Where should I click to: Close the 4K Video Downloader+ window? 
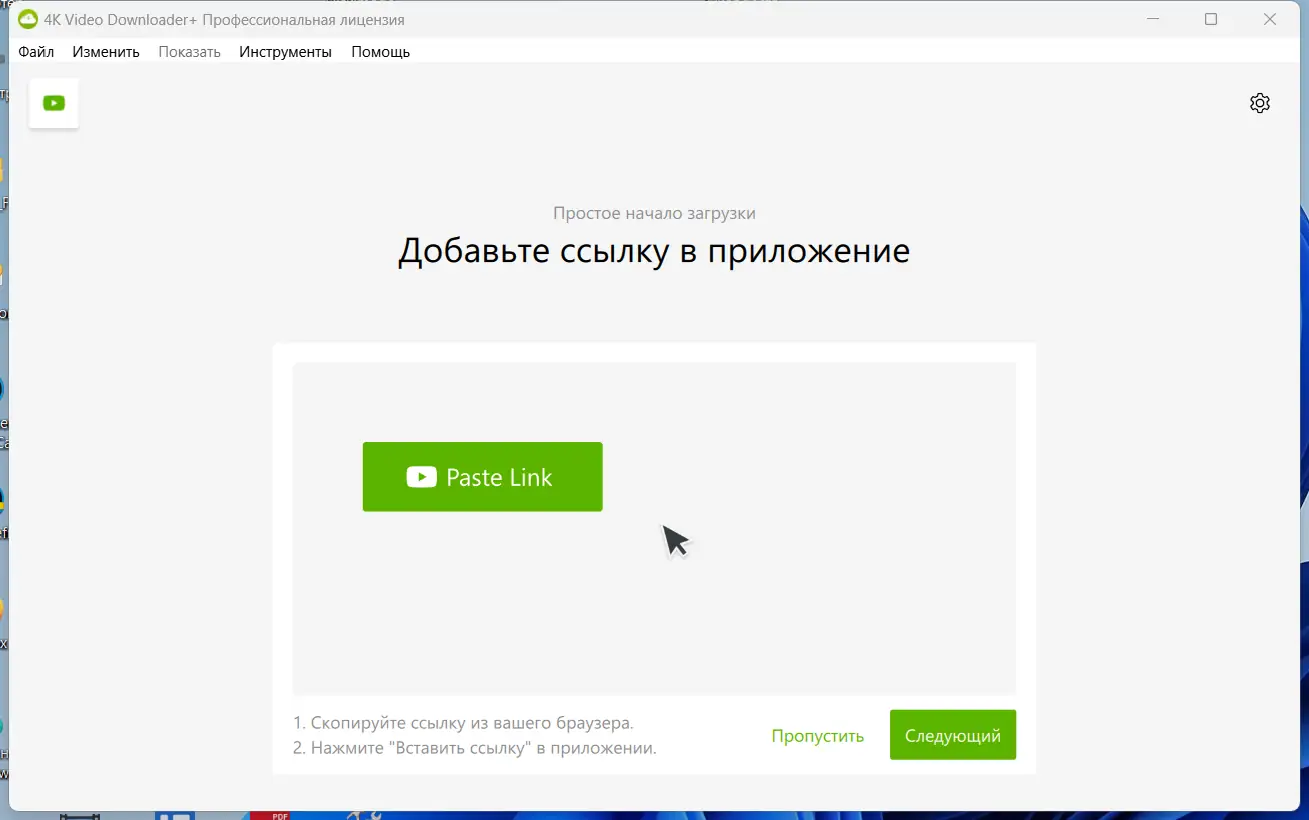[1269, 18]
